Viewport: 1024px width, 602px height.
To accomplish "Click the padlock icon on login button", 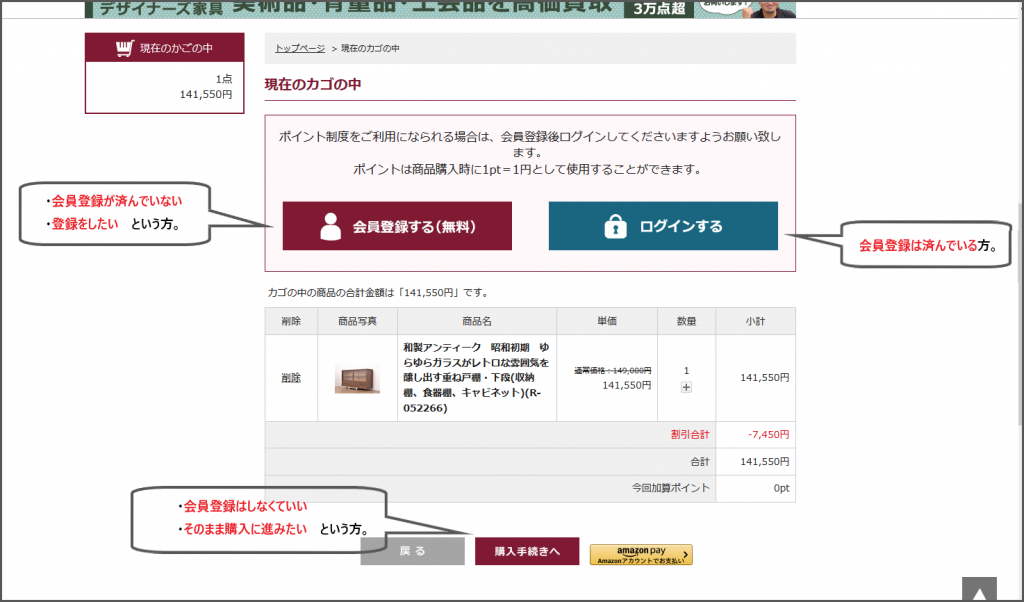I will (615, 226).
